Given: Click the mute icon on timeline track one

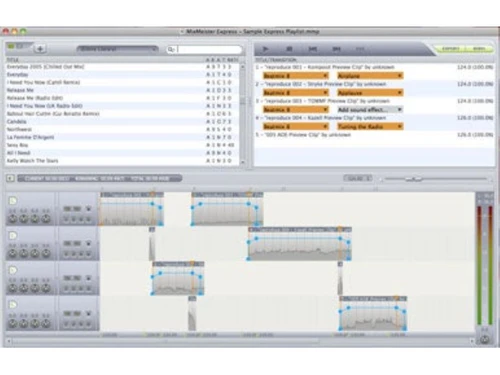Looking at the screenshot, I should (x=88, y=209).
